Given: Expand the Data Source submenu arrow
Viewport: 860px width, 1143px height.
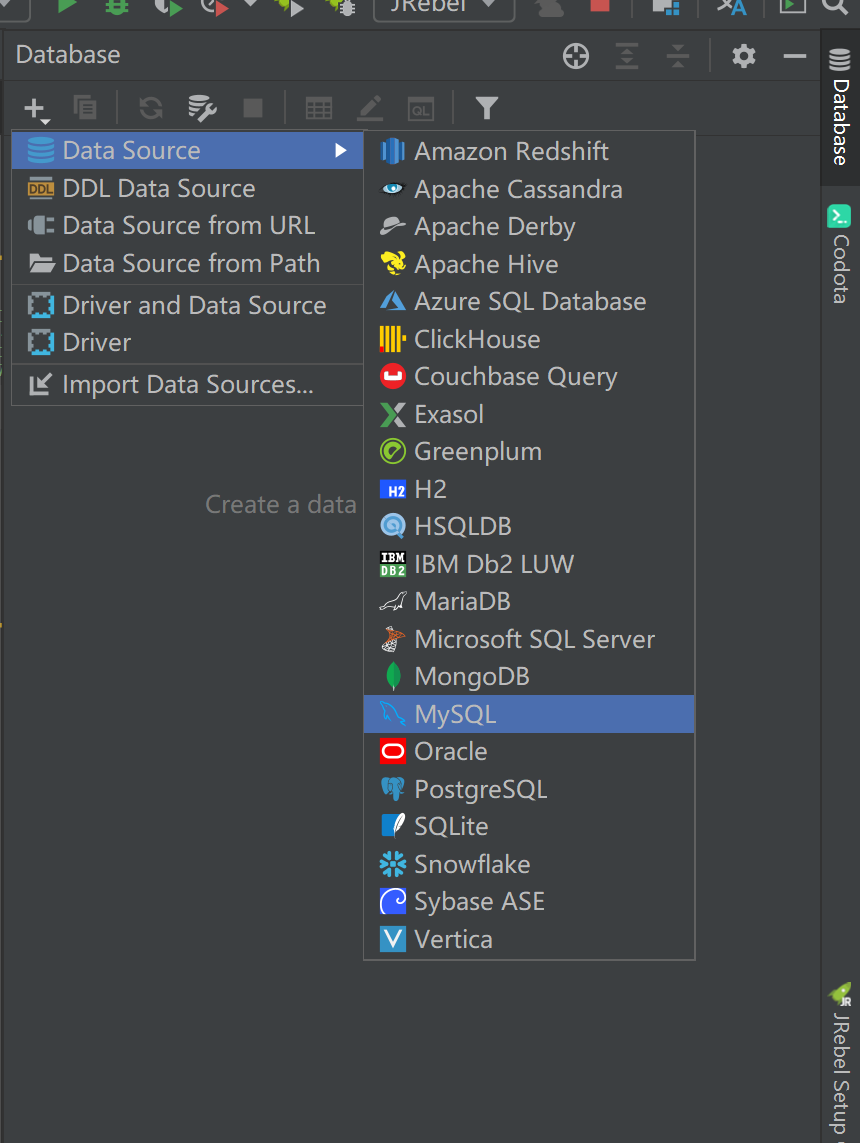Looking at the screenshot, I should (x=340, y=150).
